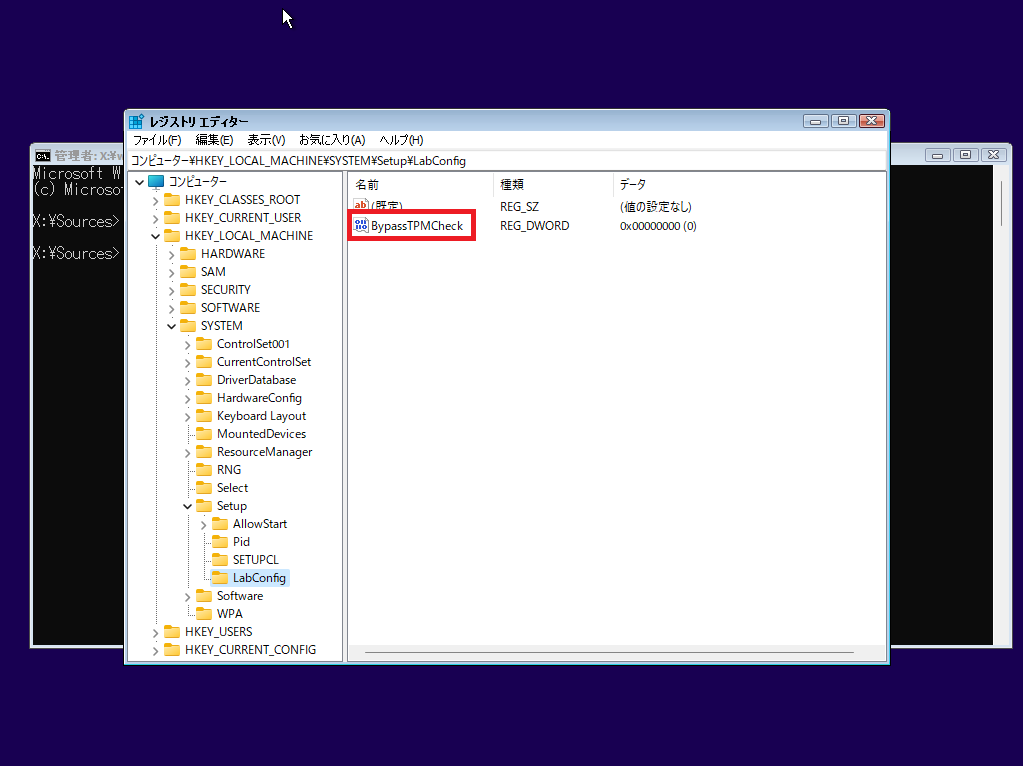Screen dimensions: 1023x766
Task: Select the HKEY_USERS folder icon
Action: coord(172,632)
